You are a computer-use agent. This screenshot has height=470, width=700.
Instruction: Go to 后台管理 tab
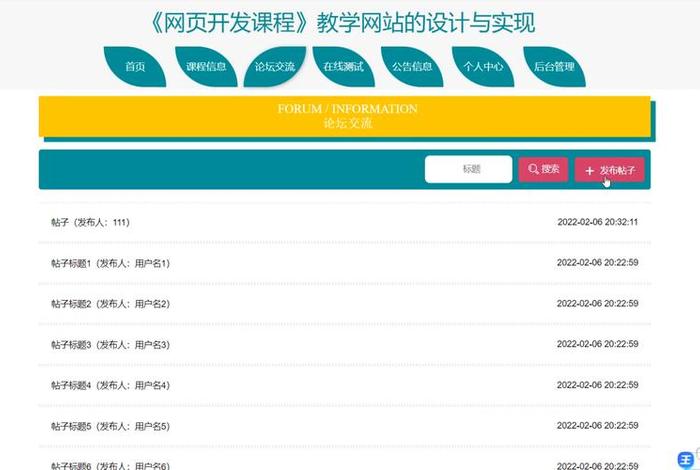coord(554,67)
